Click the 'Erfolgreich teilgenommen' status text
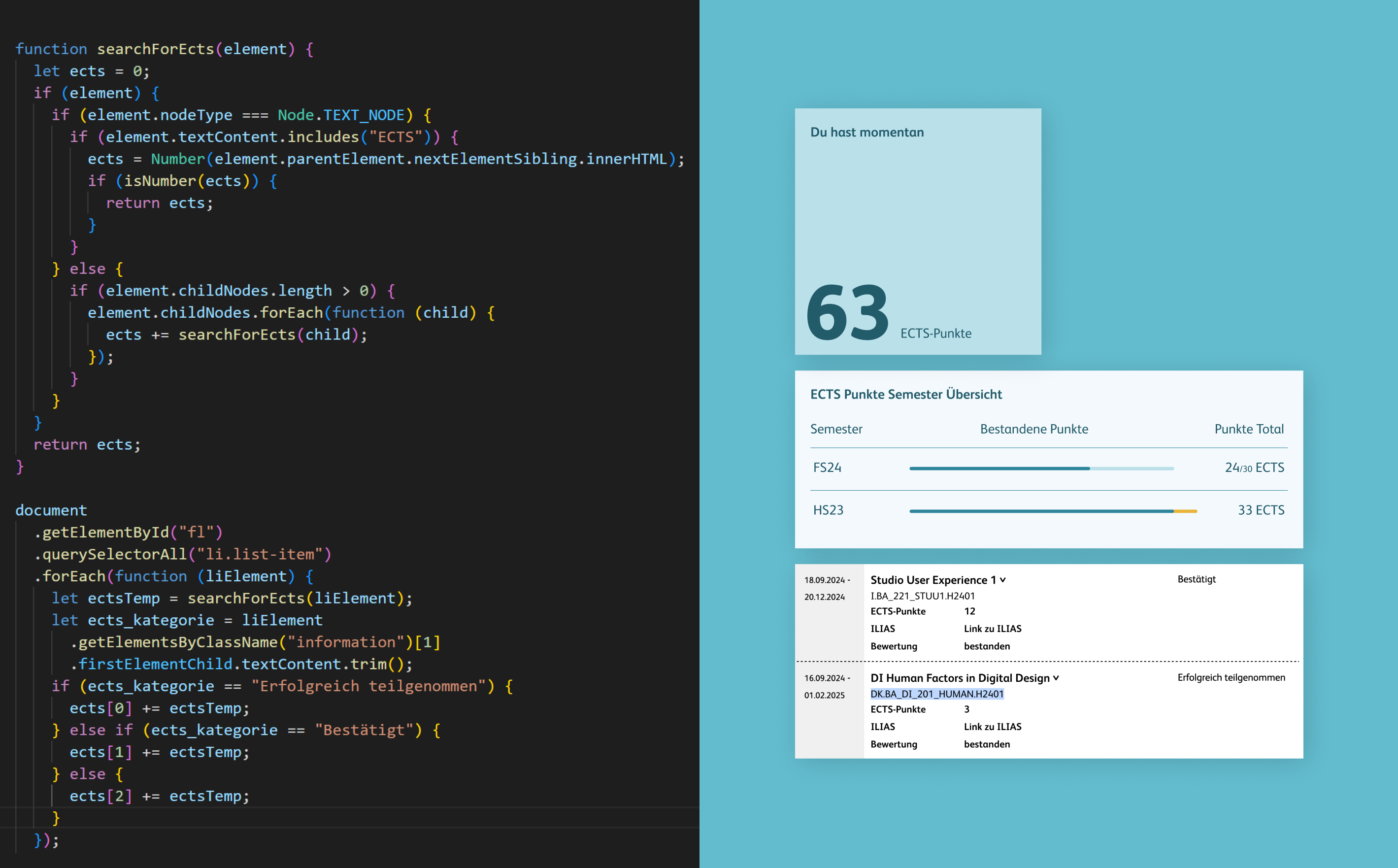Viewport: 1398px width, 868px height. tap(1231, 677)
